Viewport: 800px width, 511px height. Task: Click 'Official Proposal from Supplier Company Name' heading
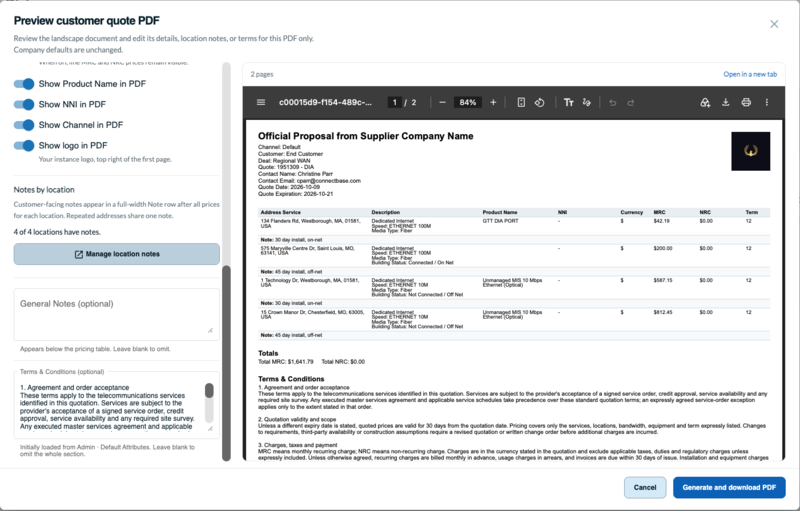(365, 136)
